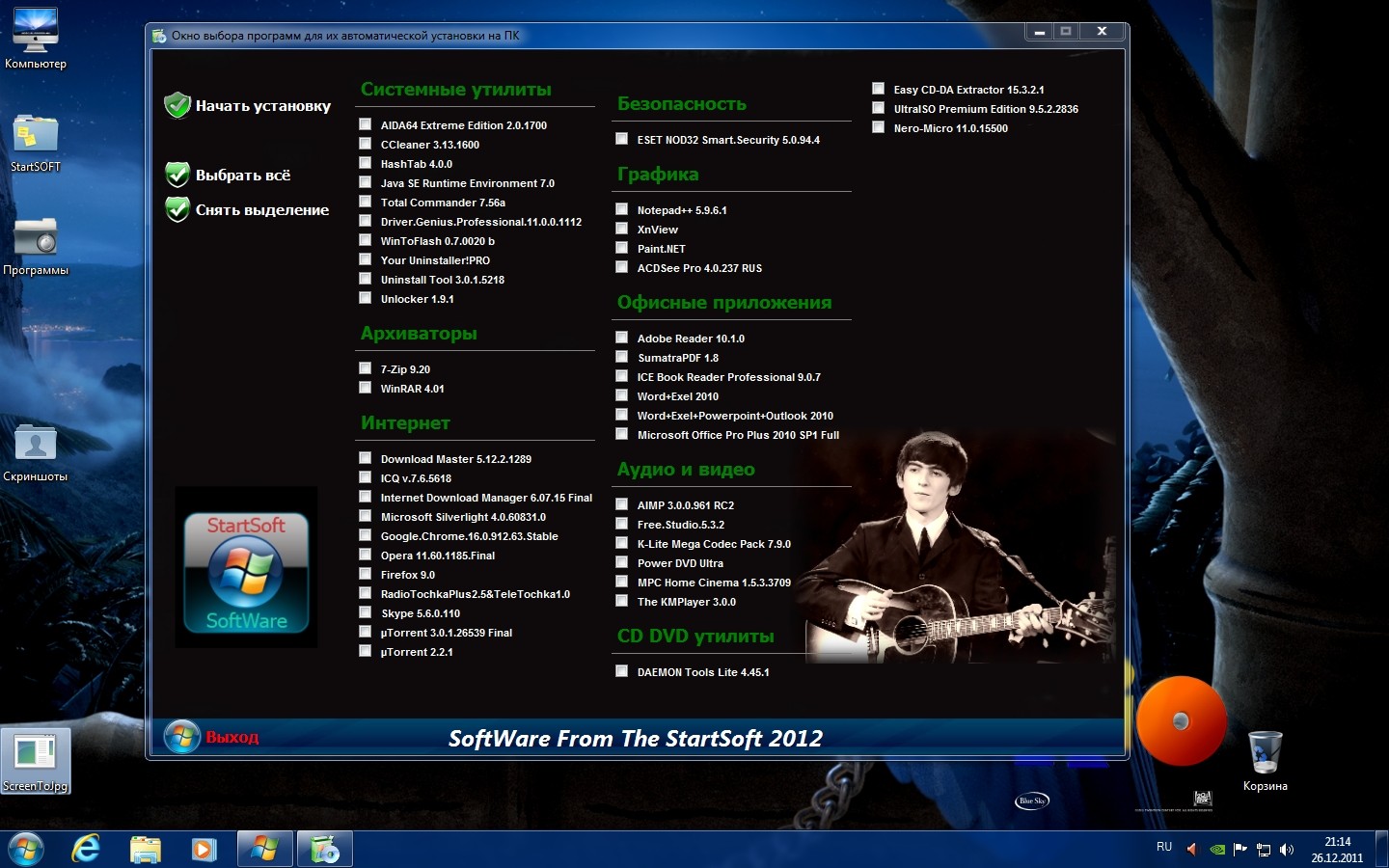
Task: Click the installer window title icon
Action: (x=159, y=36)
